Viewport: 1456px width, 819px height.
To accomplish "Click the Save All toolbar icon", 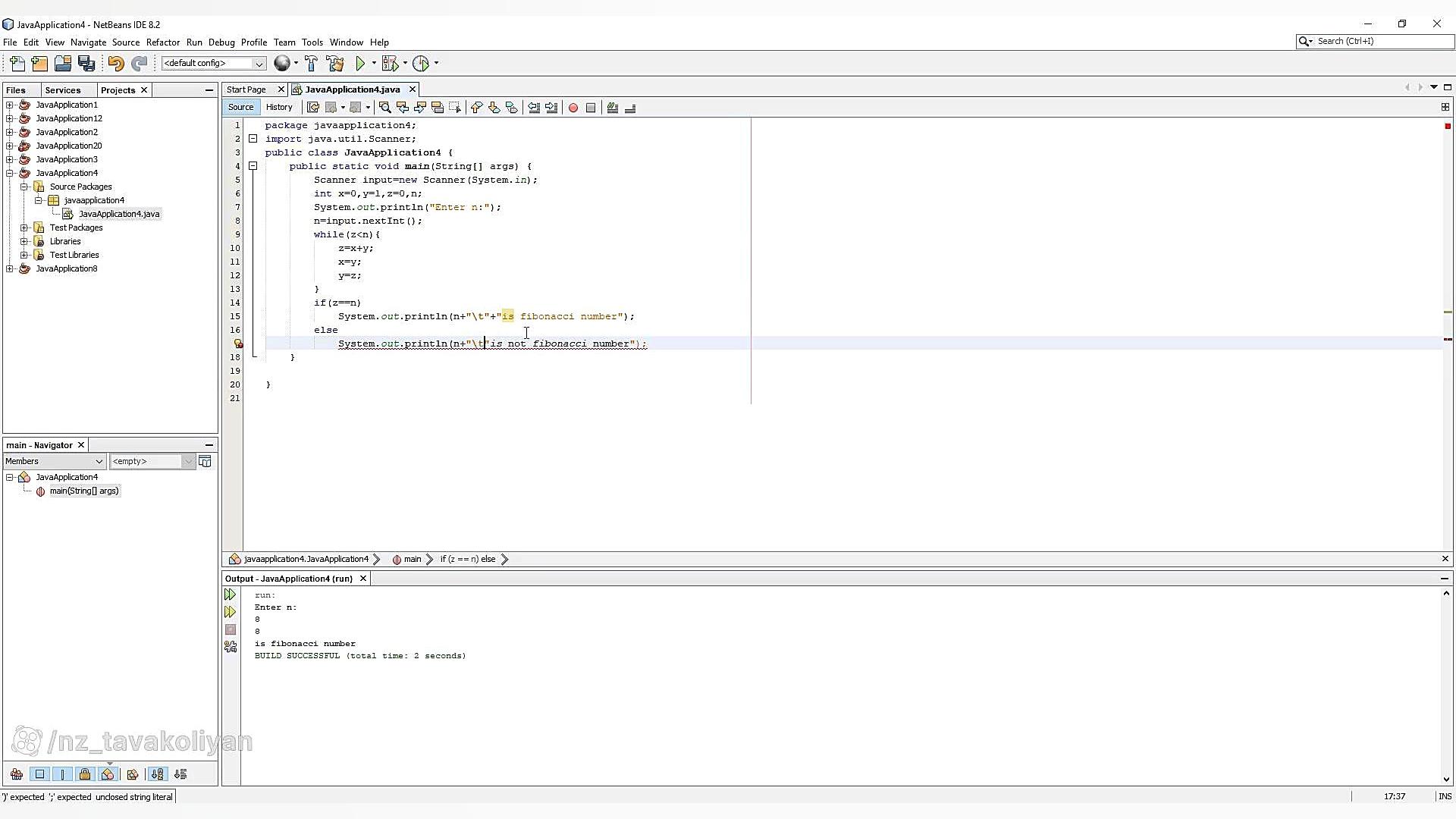I will point(86,64).
